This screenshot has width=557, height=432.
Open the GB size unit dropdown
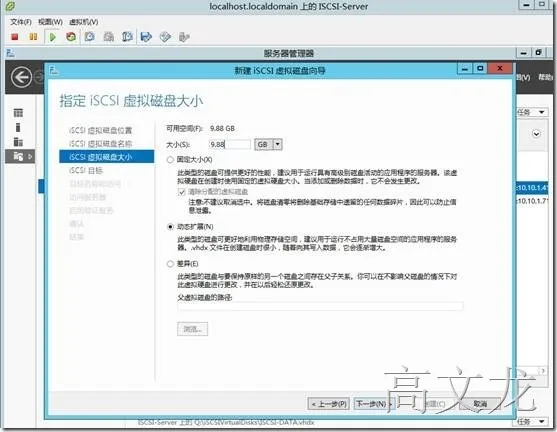[x=268, y=145]
